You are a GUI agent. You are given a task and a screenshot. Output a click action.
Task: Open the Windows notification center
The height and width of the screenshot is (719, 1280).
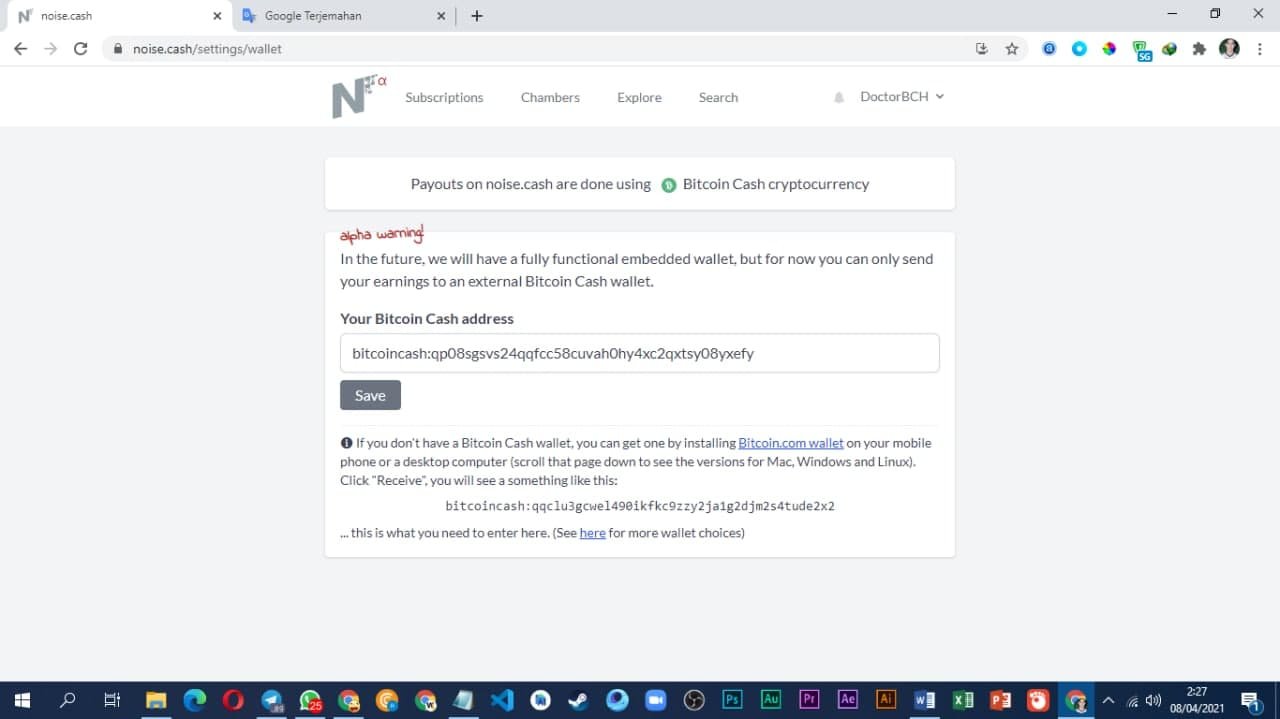coord(1249,700)
